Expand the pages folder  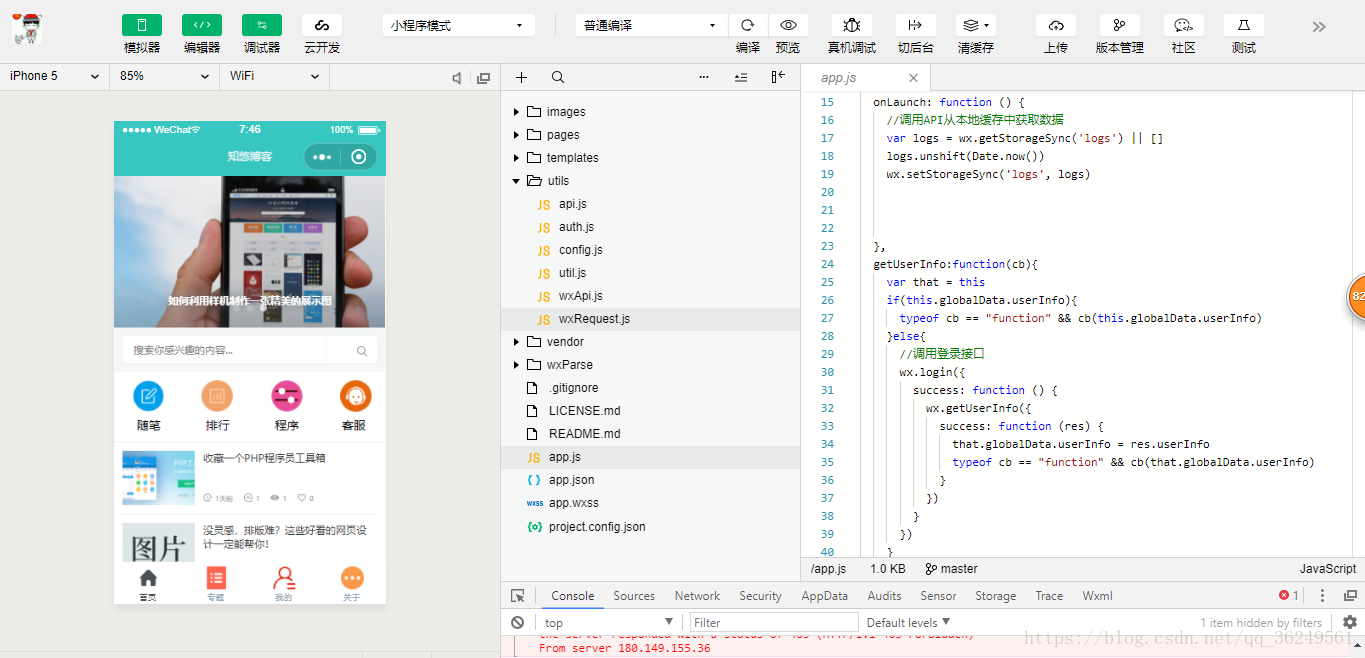(x=516, y=135)
